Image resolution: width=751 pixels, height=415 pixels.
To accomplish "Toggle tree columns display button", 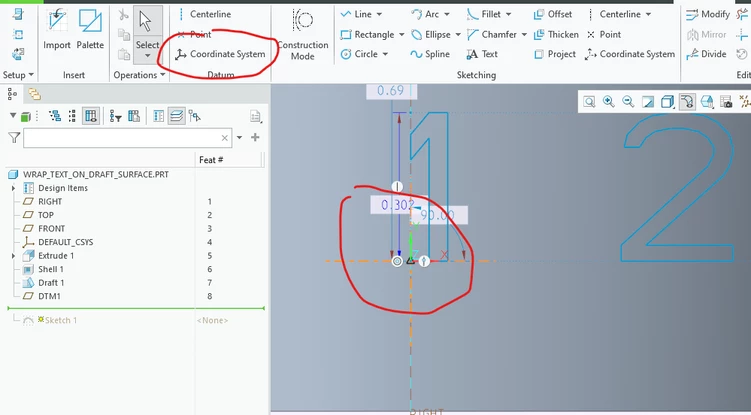I will pos(91,116).
